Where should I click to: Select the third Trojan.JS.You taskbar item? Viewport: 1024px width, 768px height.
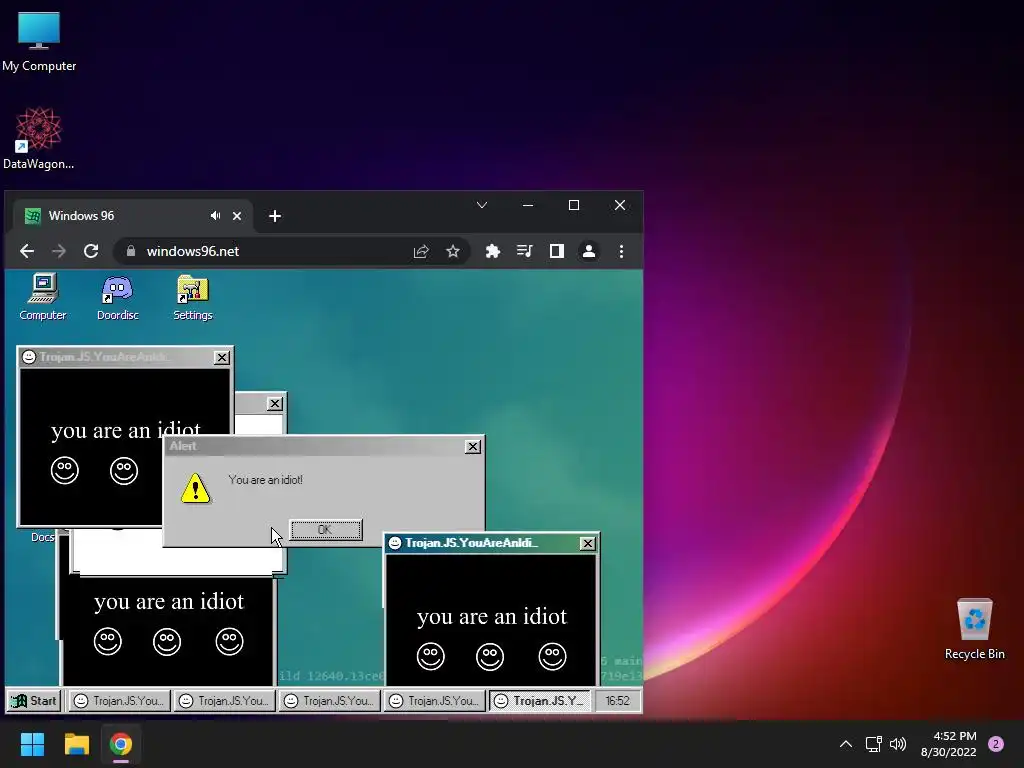click(x=329, y=701)
